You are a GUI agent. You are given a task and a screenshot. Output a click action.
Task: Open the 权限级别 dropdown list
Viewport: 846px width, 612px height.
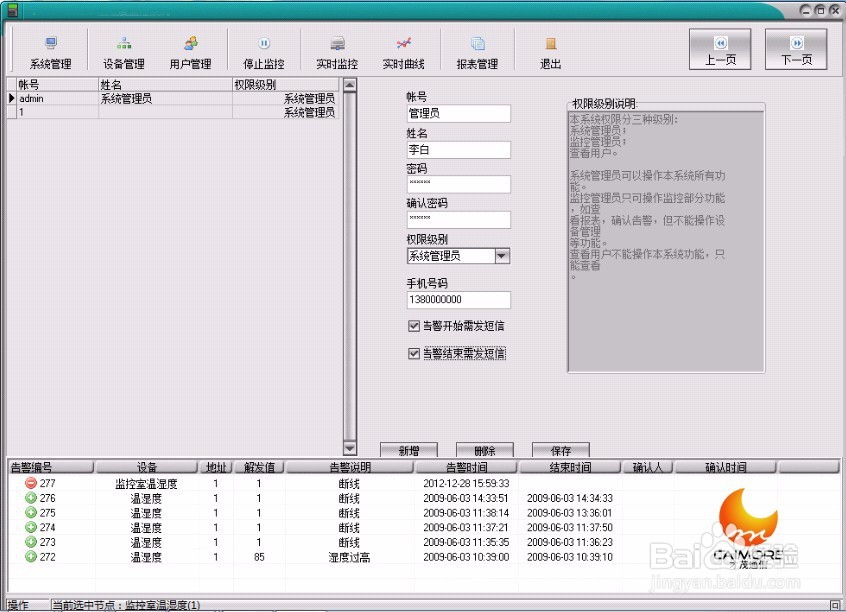[x=503, y=255]
